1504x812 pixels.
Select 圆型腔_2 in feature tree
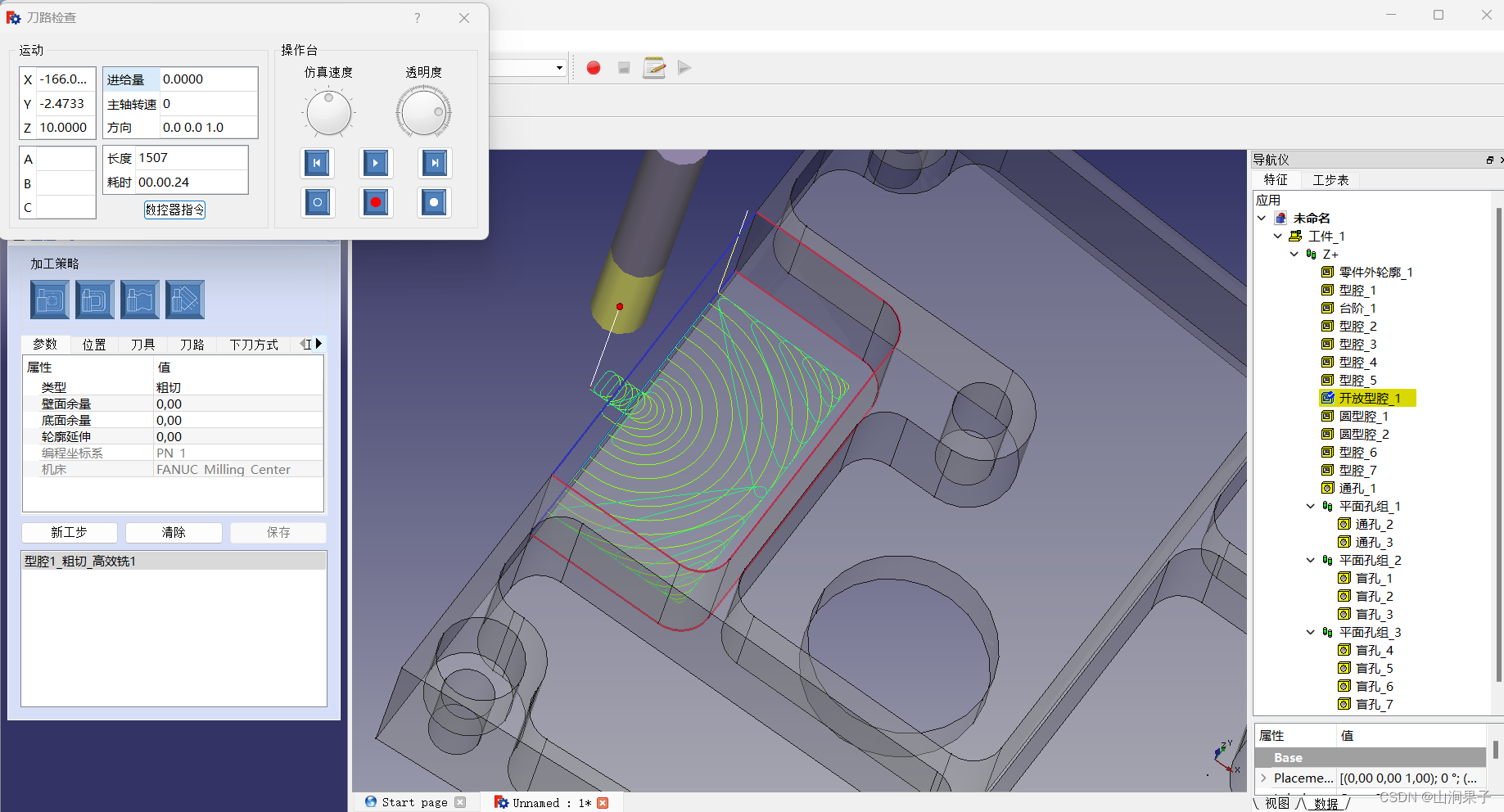click(1364, 434)
